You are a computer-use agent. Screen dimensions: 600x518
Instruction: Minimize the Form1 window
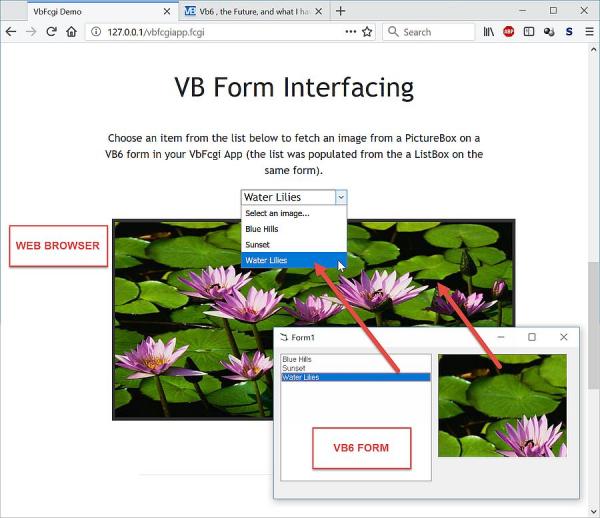(x=501, y=337)
